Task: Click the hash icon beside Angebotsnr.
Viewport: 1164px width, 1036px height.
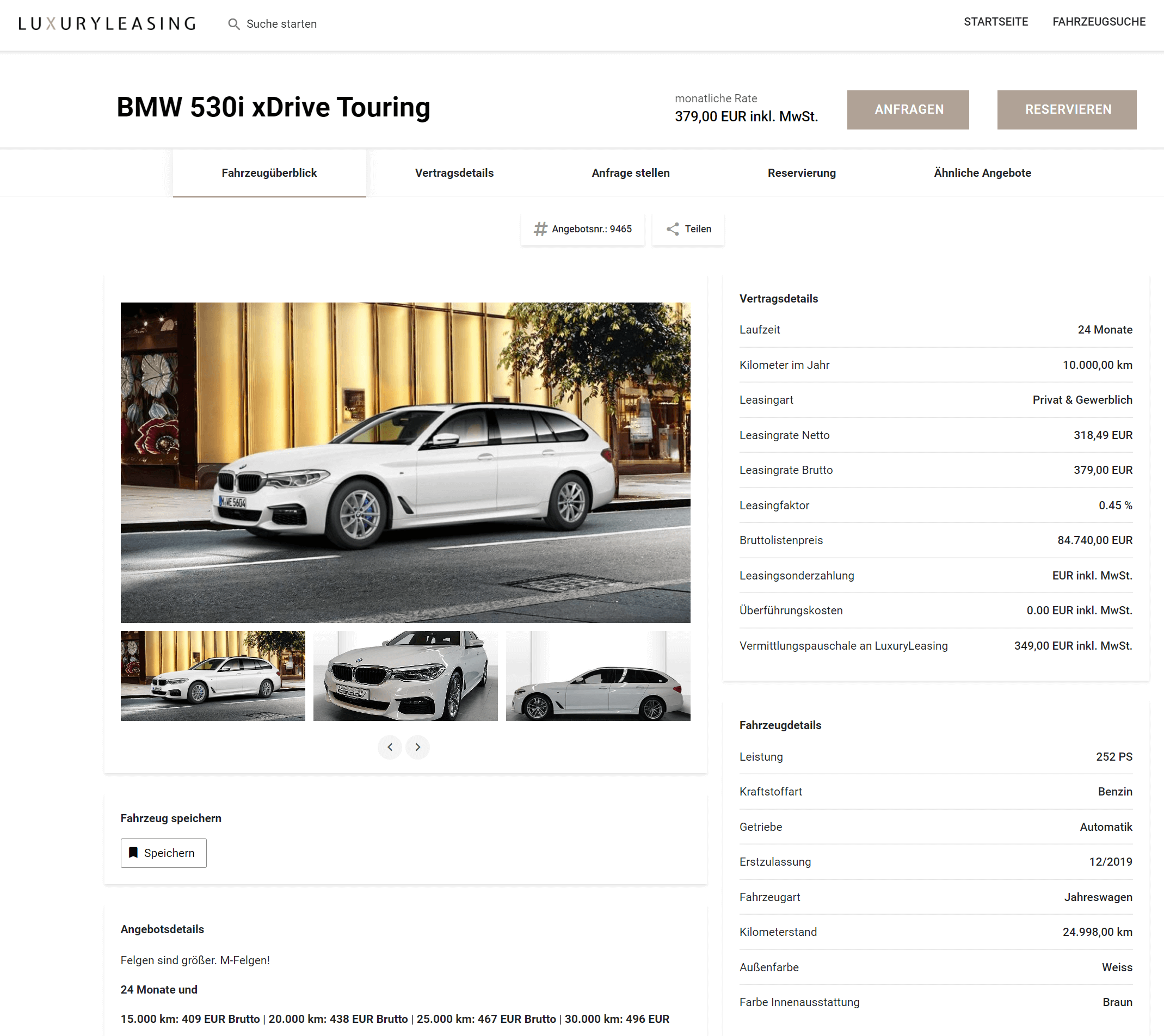Action: point(540,229)
